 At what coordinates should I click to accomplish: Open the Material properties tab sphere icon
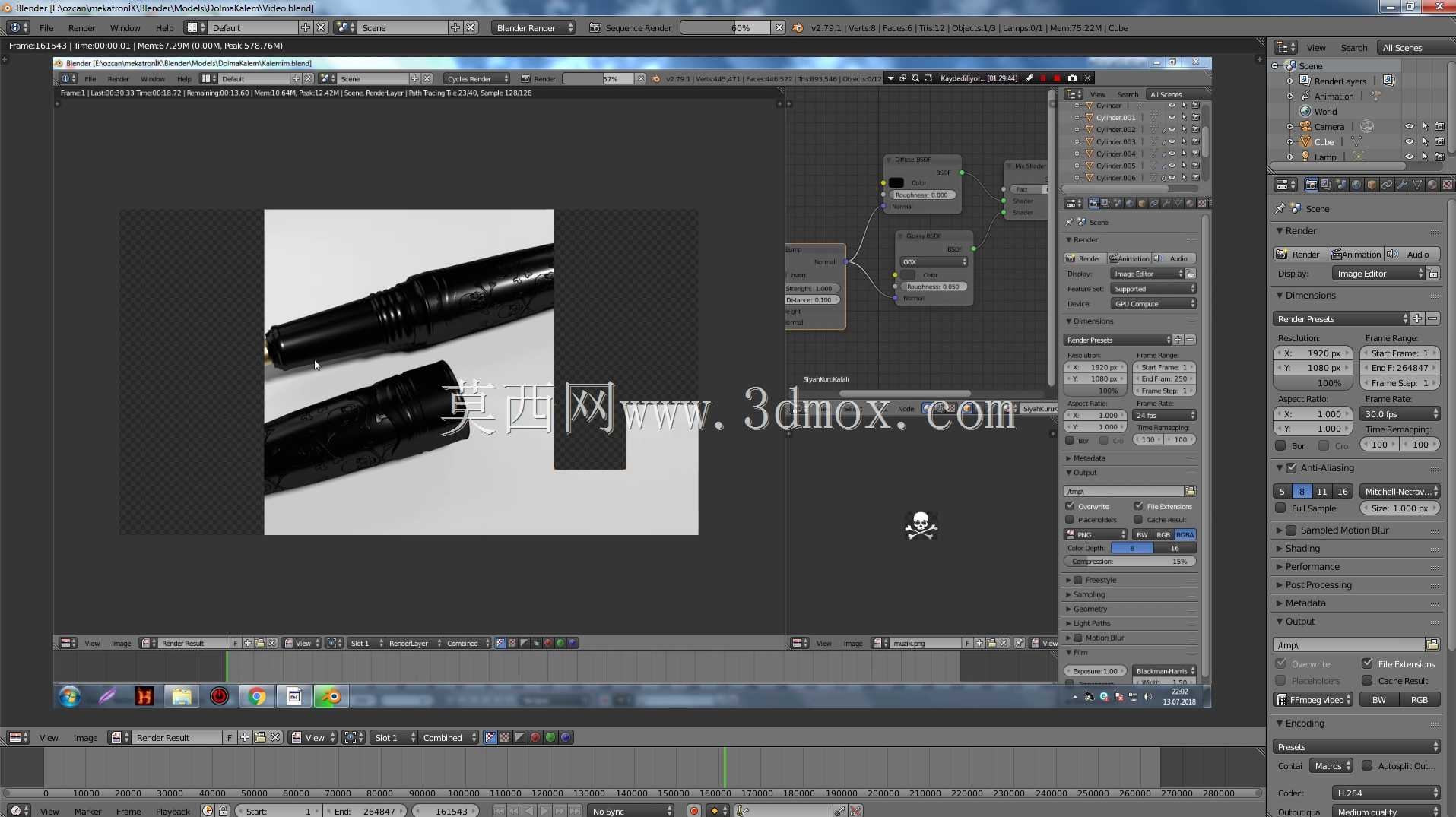1432,185
